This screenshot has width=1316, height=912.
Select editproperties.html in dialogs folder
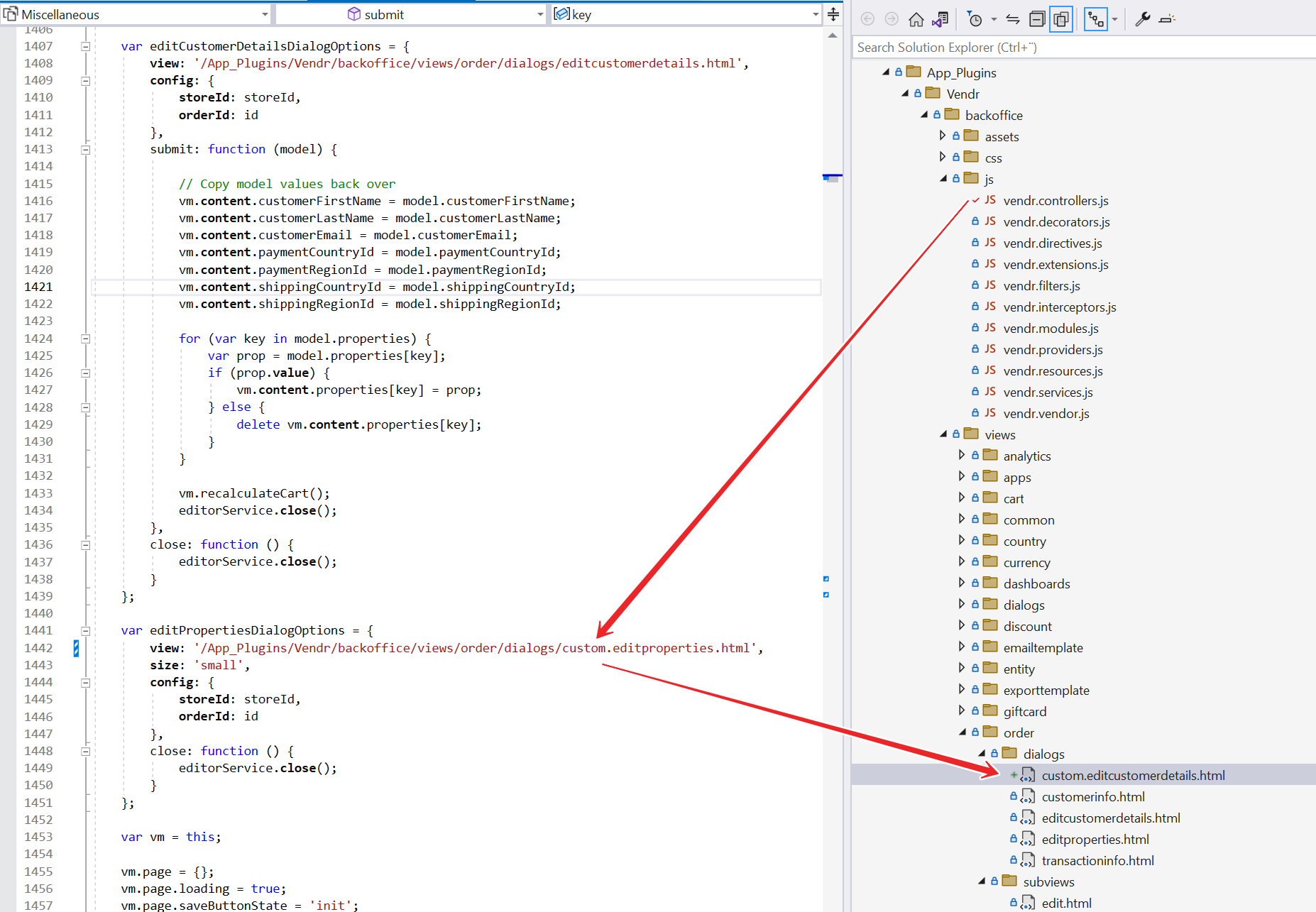click(x=1095, y=840)
